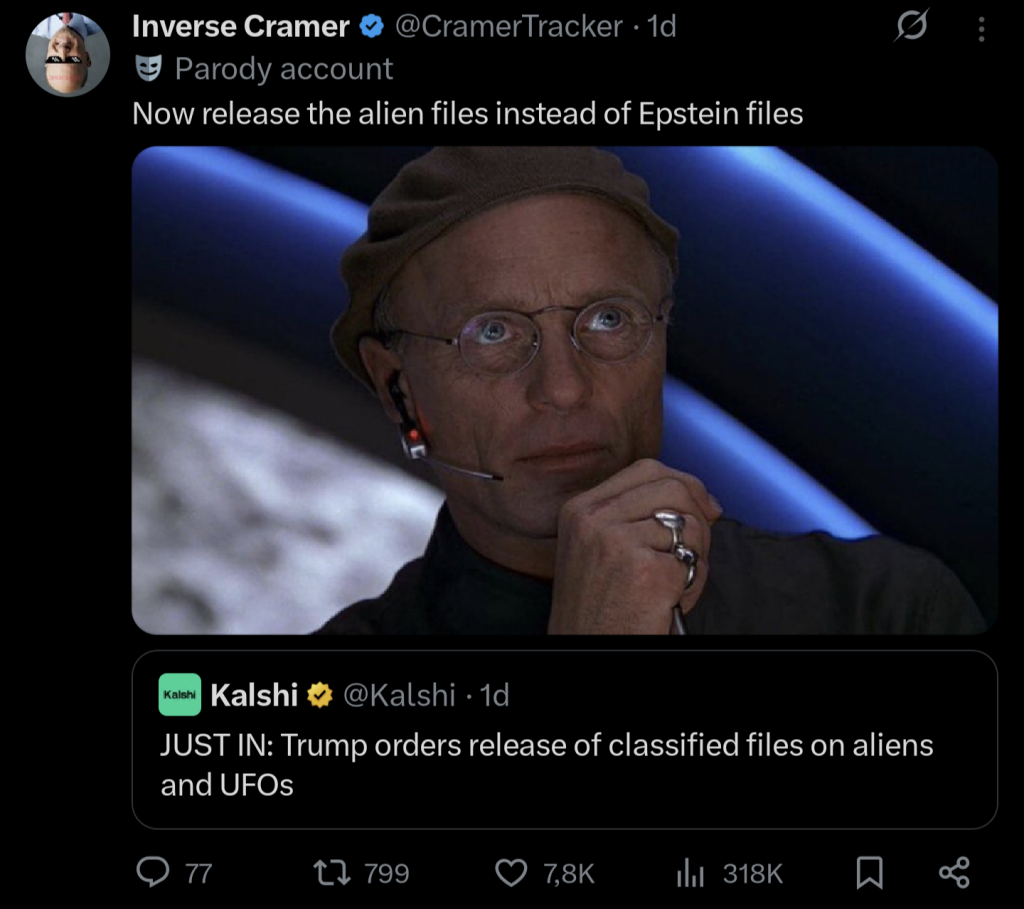The width and height of the screenshot is (1024, 909).
Task: Click the Inverse Cramer display name
Action: coord(240,27)
